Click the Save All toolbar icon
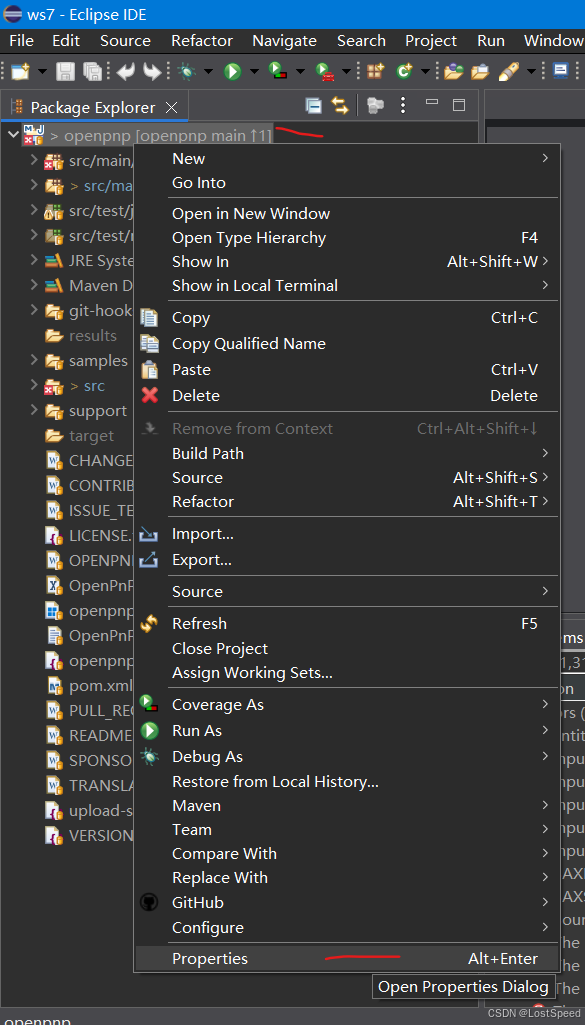This screenshot has height=1025, width=585. point(93,71)
